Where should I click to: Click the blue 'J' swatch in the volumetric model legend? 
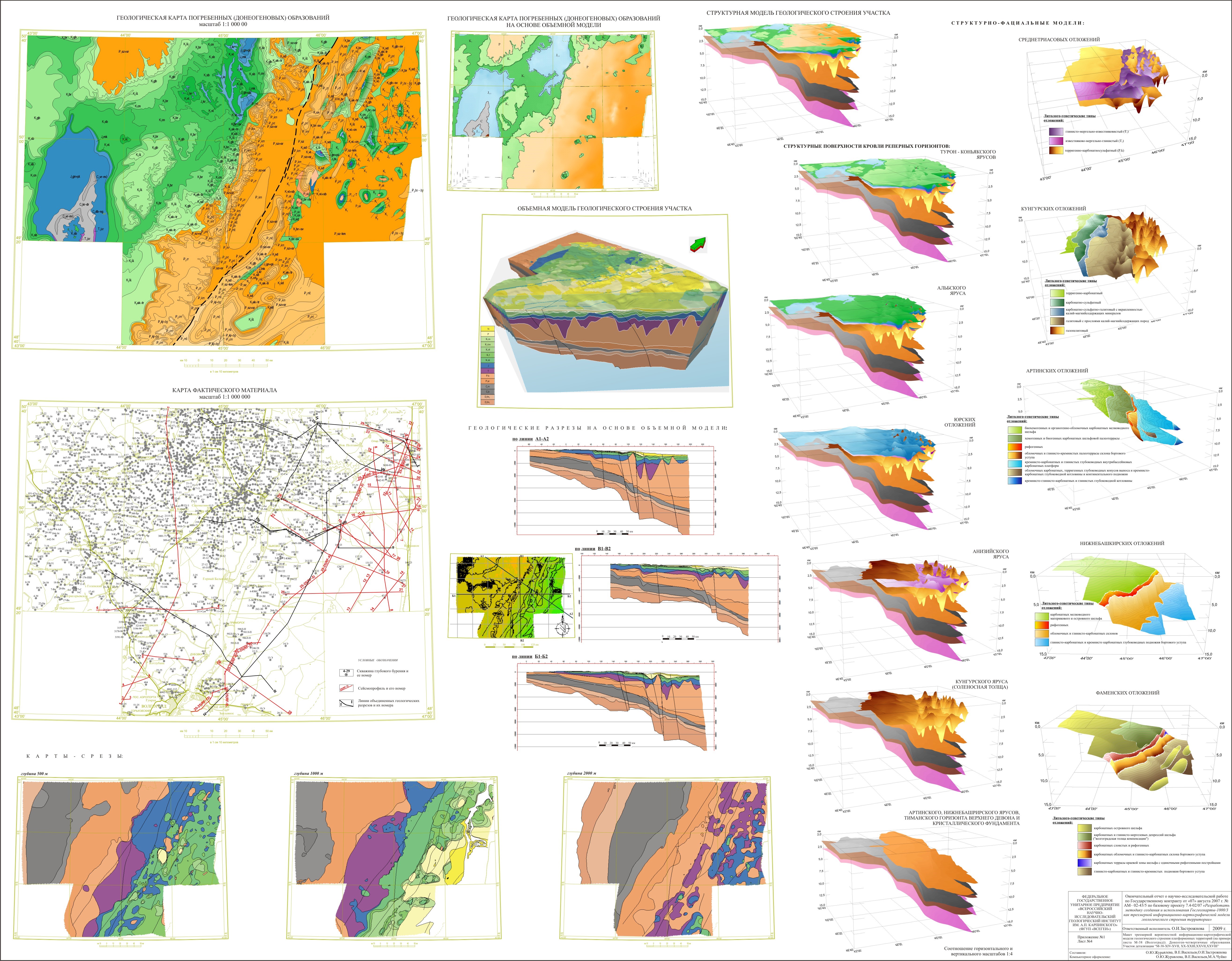coord(487,365)
